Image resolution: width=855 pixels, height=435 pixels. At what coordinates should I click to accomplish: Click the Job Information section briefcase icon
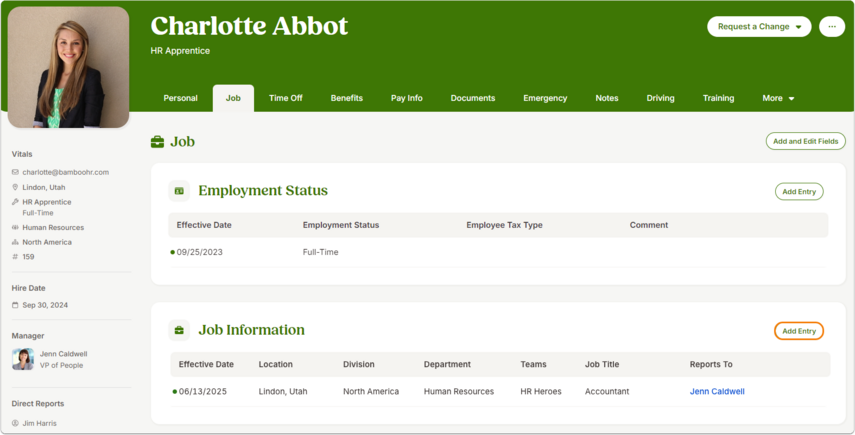coord(179,330)
